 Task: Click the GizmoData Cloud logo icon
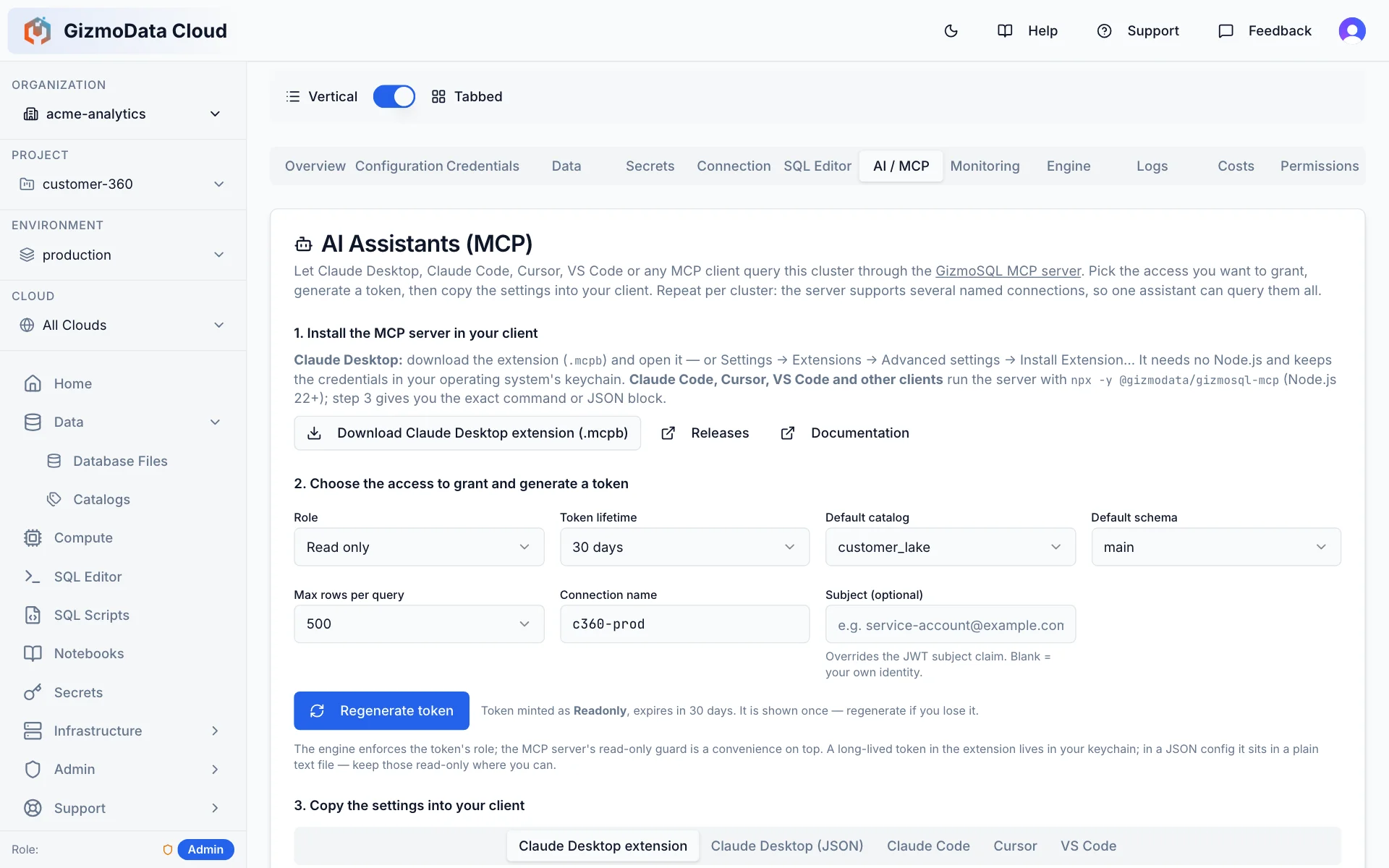tap(37, 30)
